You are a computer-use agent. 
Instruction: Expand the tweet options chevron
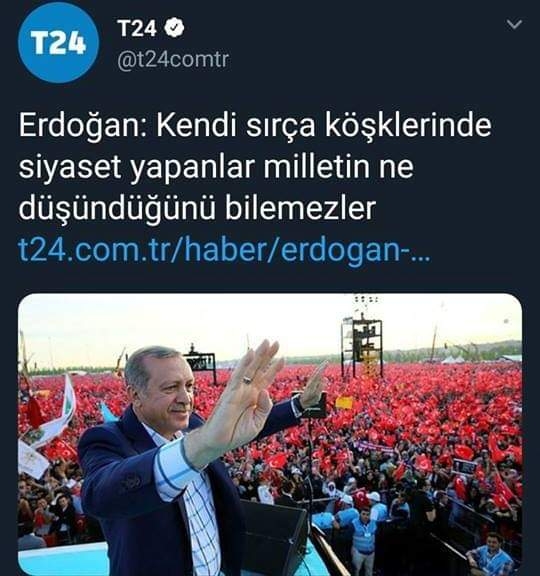(x=514, y=24)
